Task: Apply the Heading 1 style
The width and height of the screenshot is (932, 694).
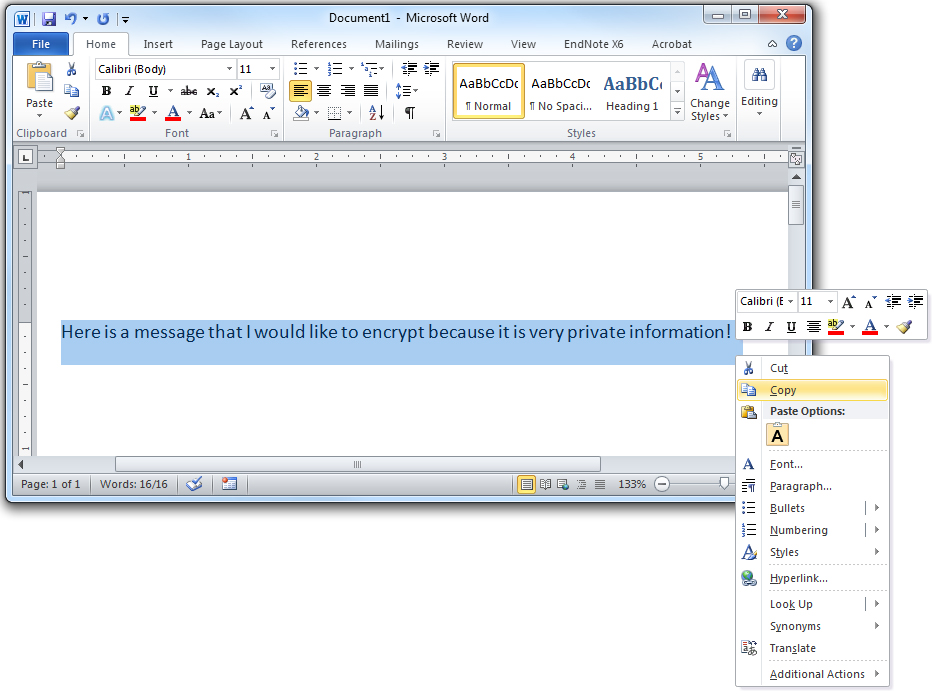Action: 632,92
